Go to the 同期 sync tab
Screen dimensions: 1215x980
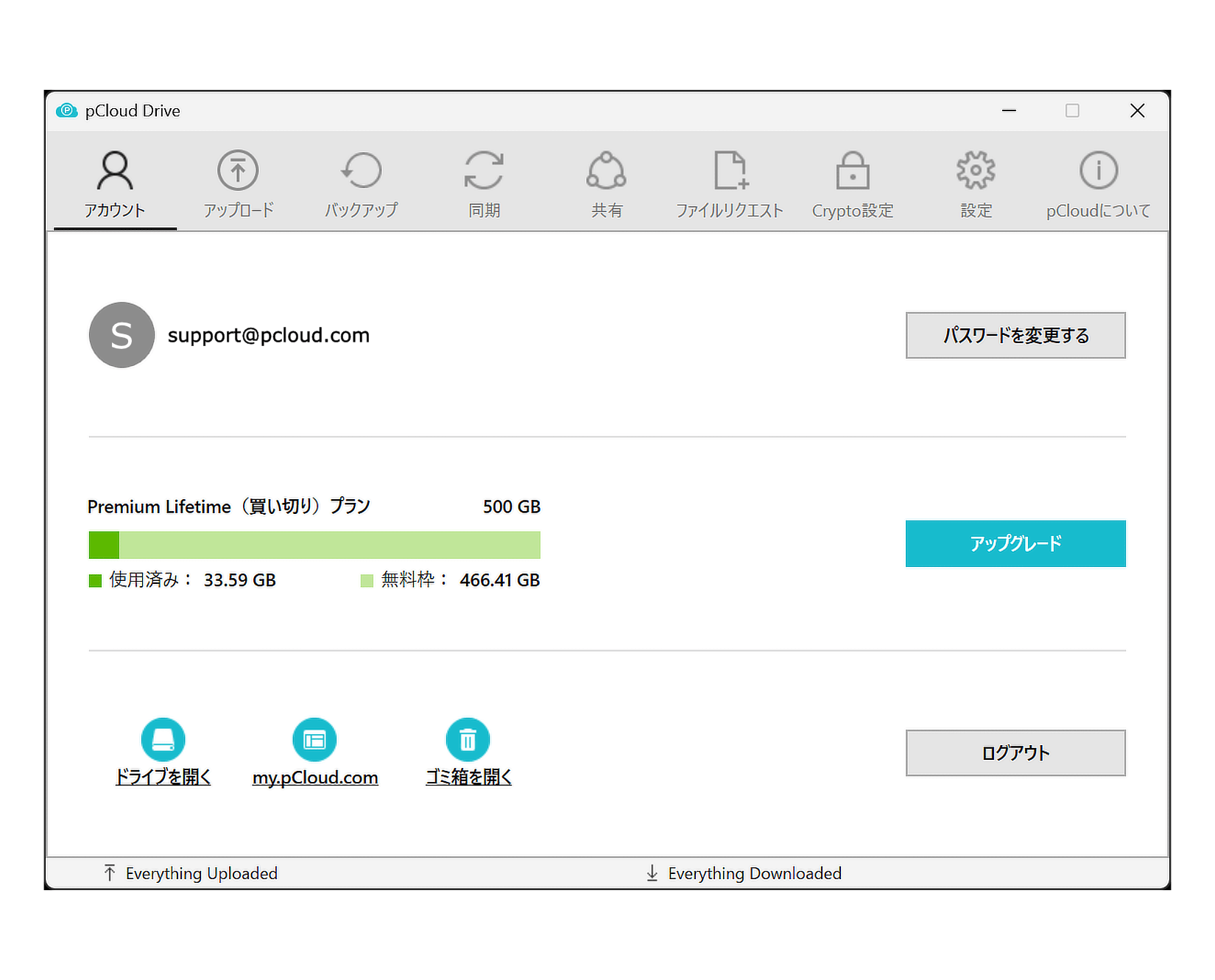484,184
